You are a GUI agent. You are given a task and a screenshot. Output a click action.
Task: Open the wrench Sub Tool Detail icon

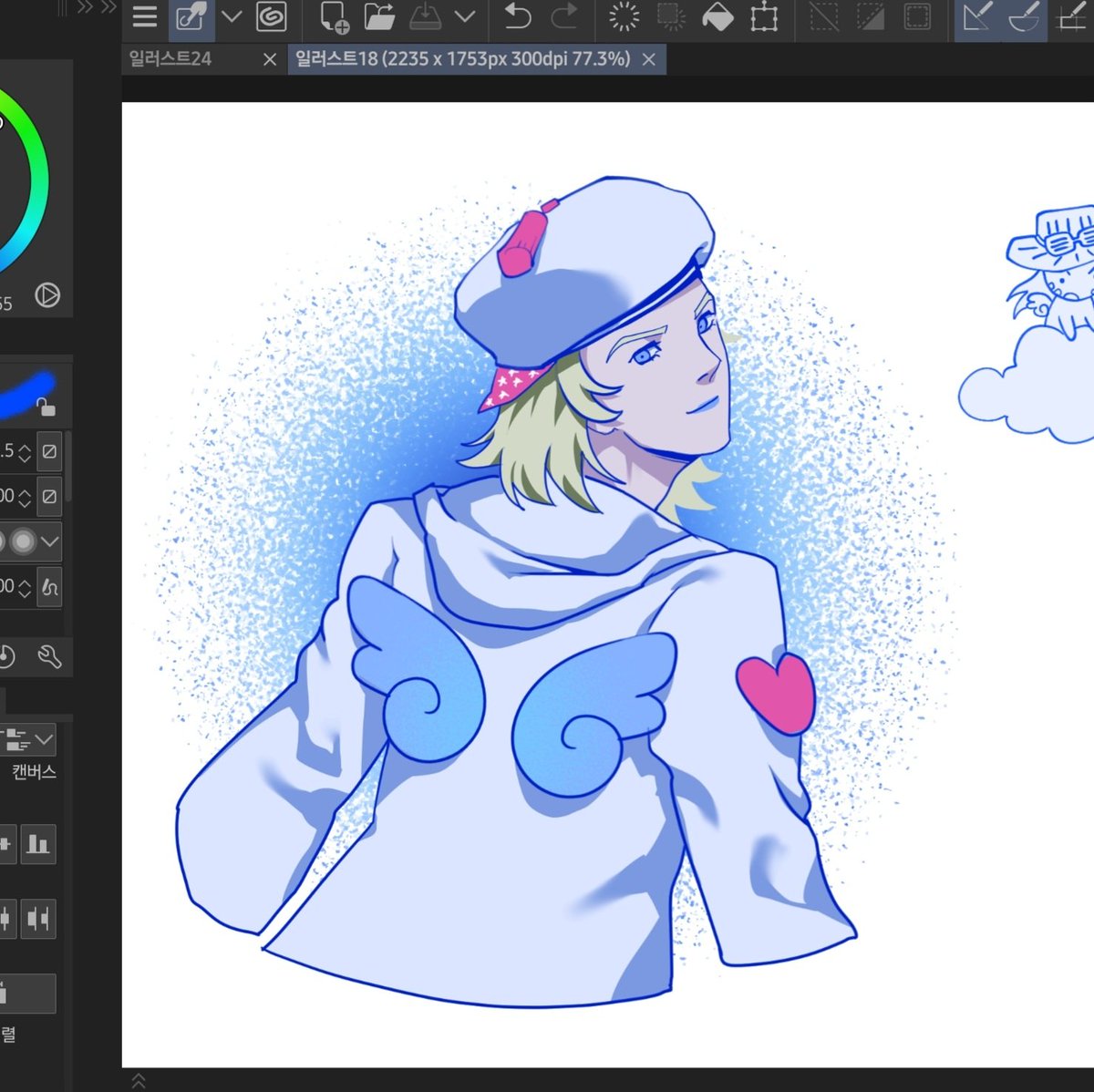48,655
